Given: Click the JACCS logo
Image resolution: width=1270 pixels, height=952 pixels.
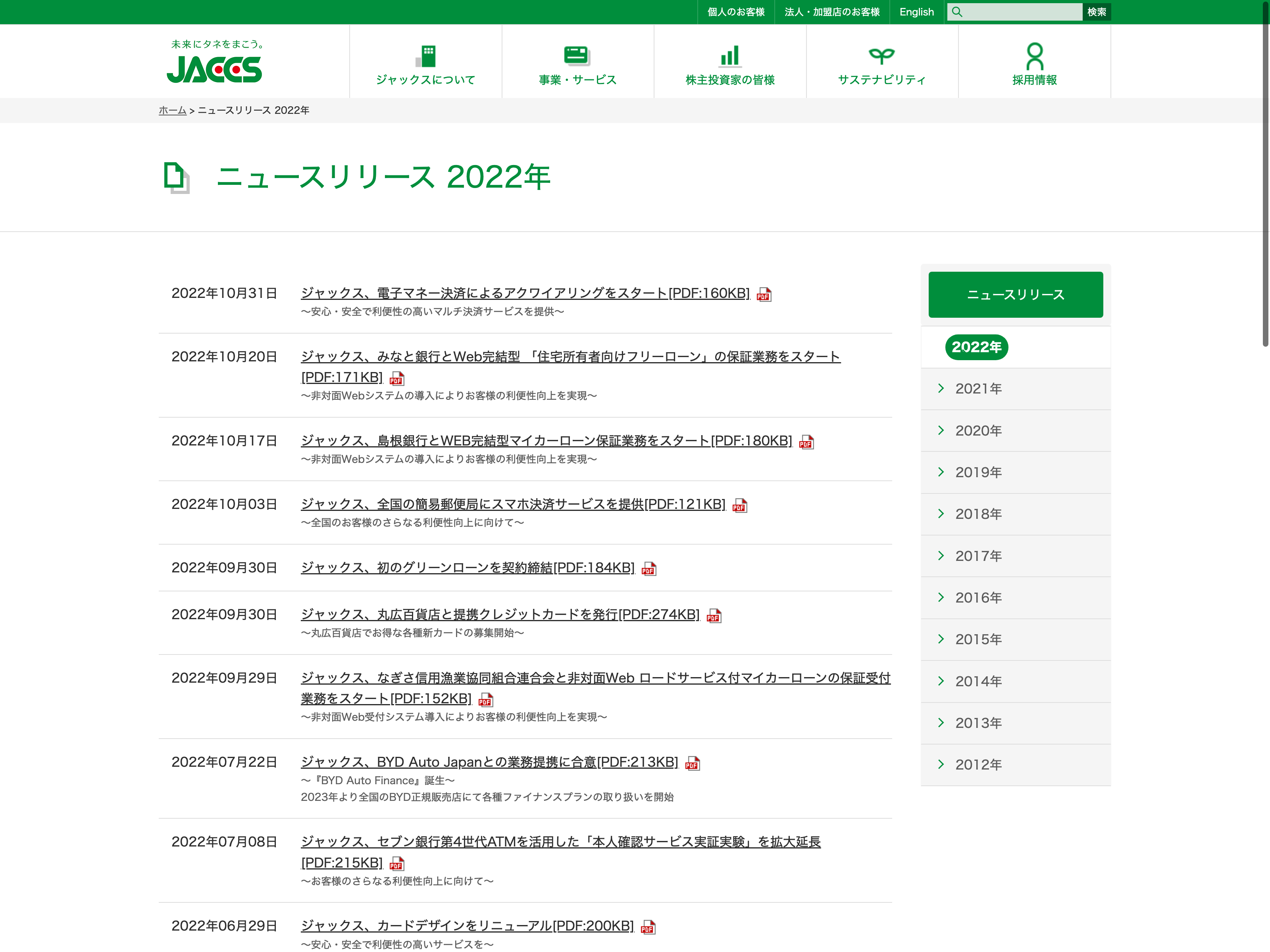Looking at the screenshot, I should tap(214, 69).
